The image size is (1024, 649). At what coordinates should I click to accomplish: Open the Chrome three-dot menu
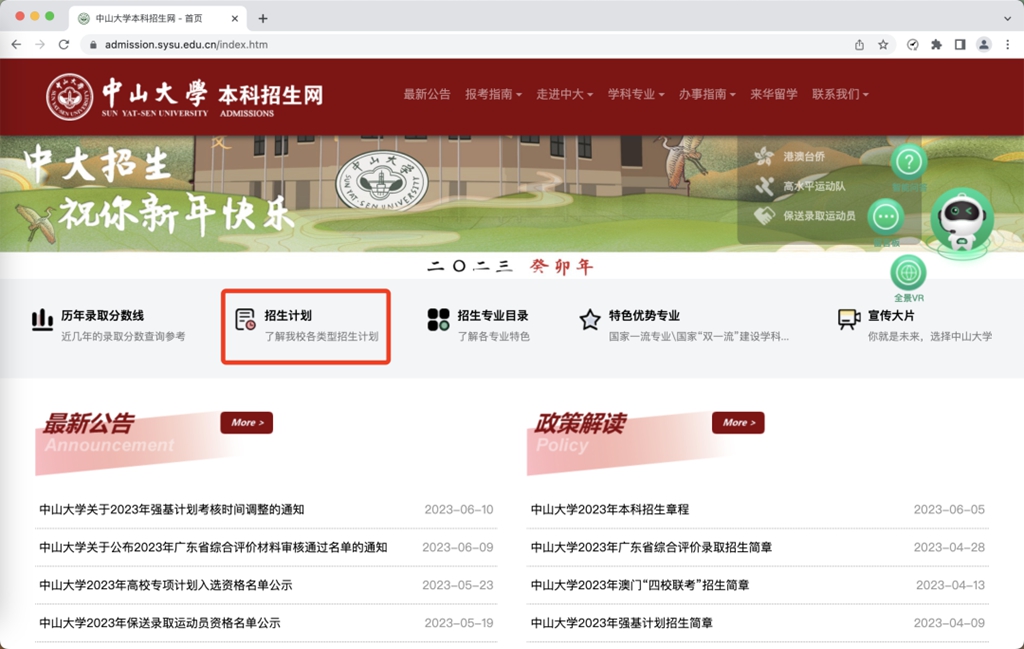point(1008,44)
